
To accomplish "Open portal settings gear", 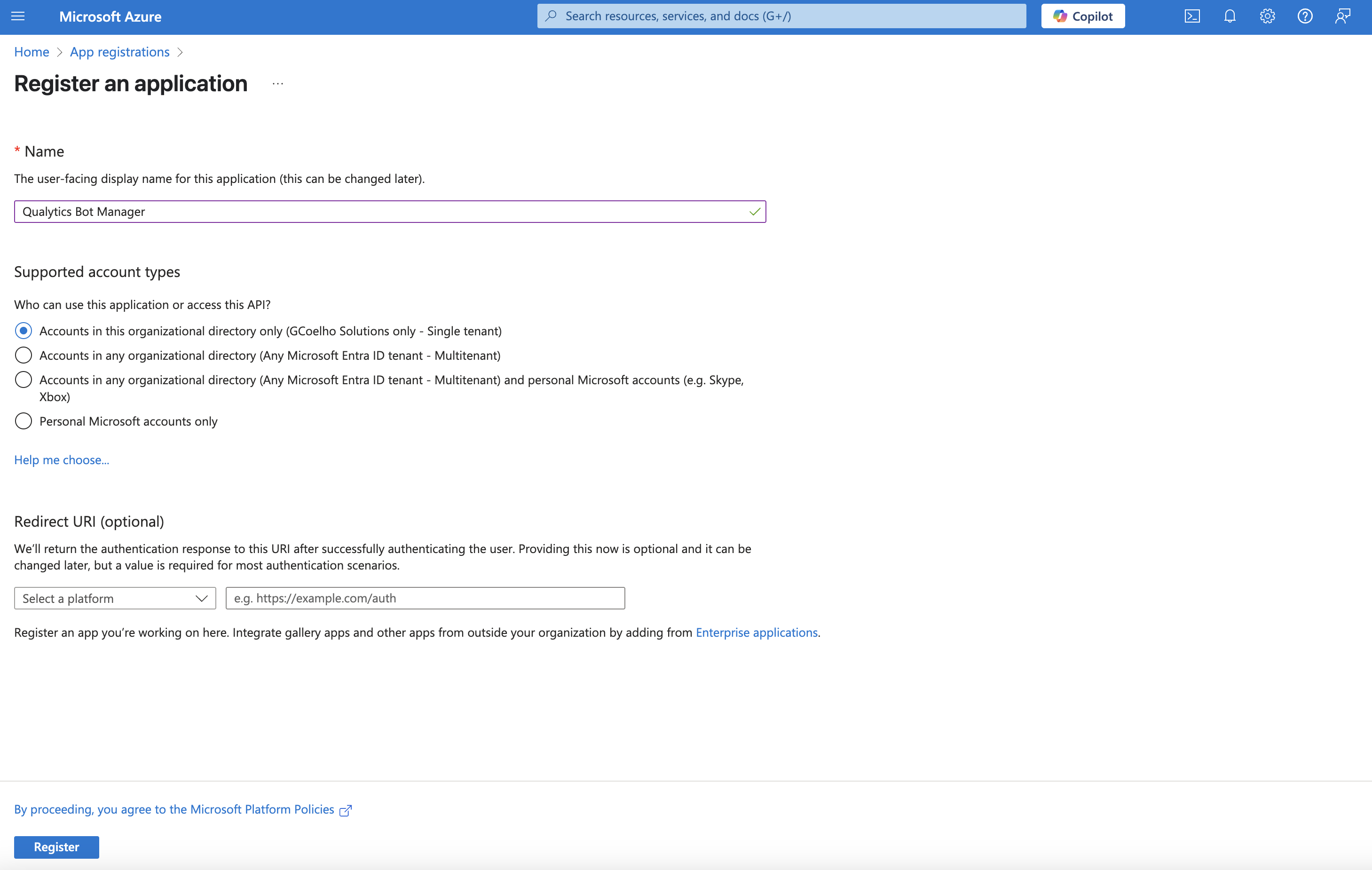I will click(x=1267, y=16).
